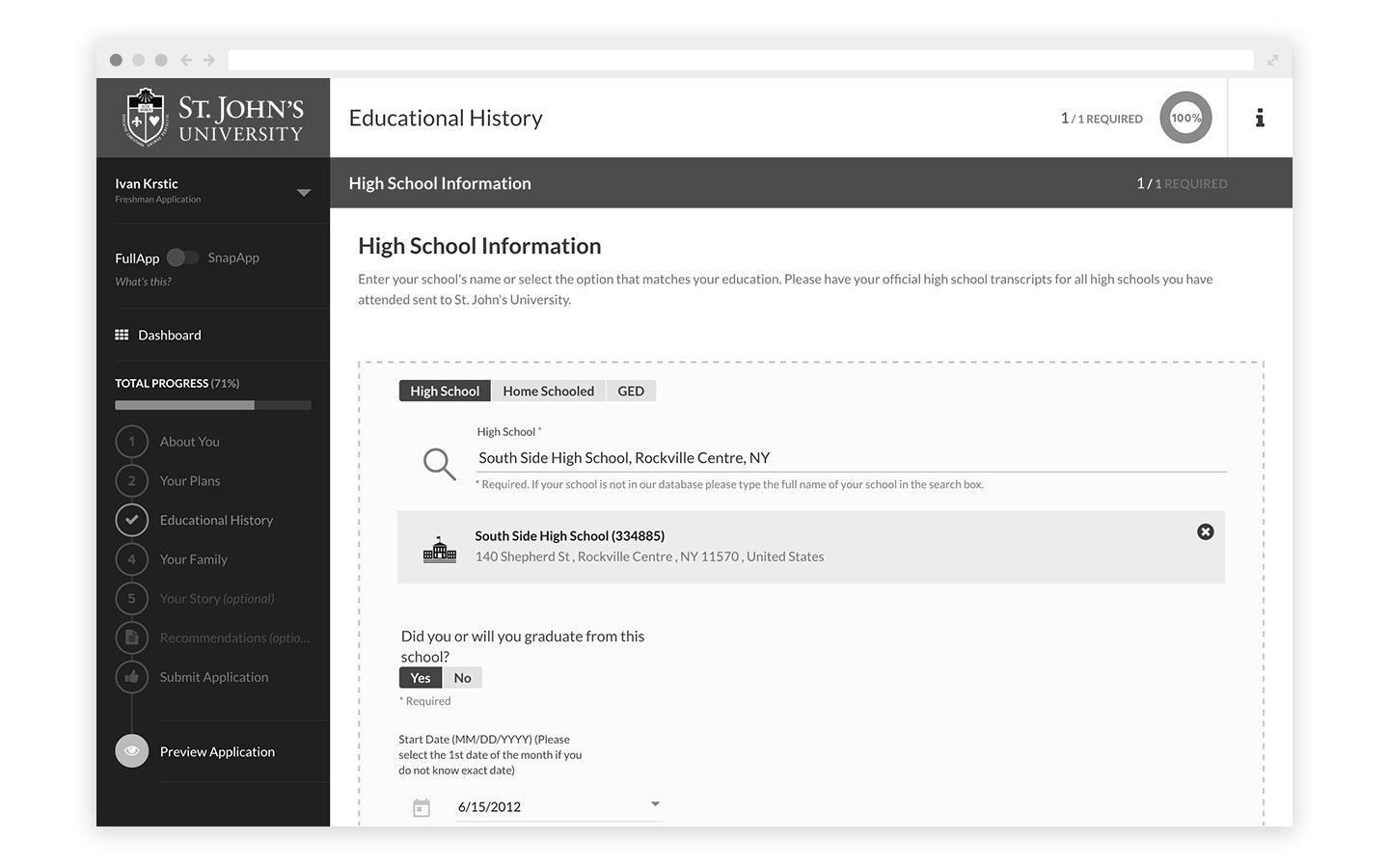Toggle the FullApp/SnapApp switch
1389x868 pixels.
click(183, 258)
